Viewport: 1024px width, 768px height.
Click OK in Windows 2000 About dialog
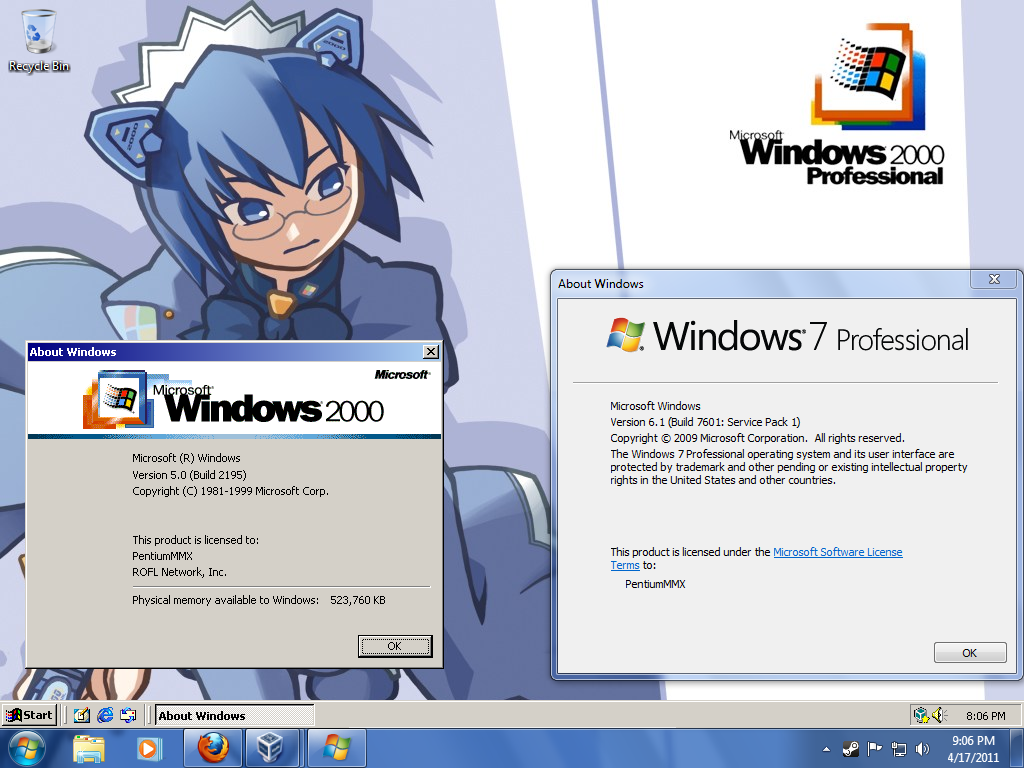(394, 646)
